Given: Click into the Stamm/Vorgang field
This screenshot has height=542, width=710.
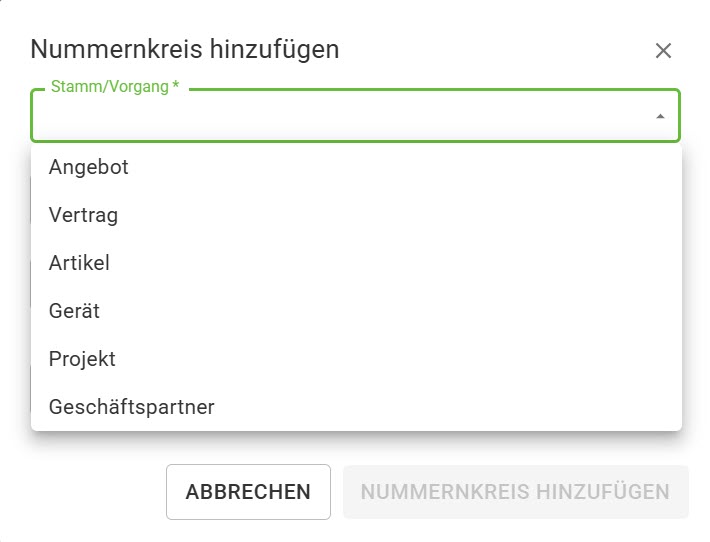Looking at the screenshot, I should [x=340, y=117].
